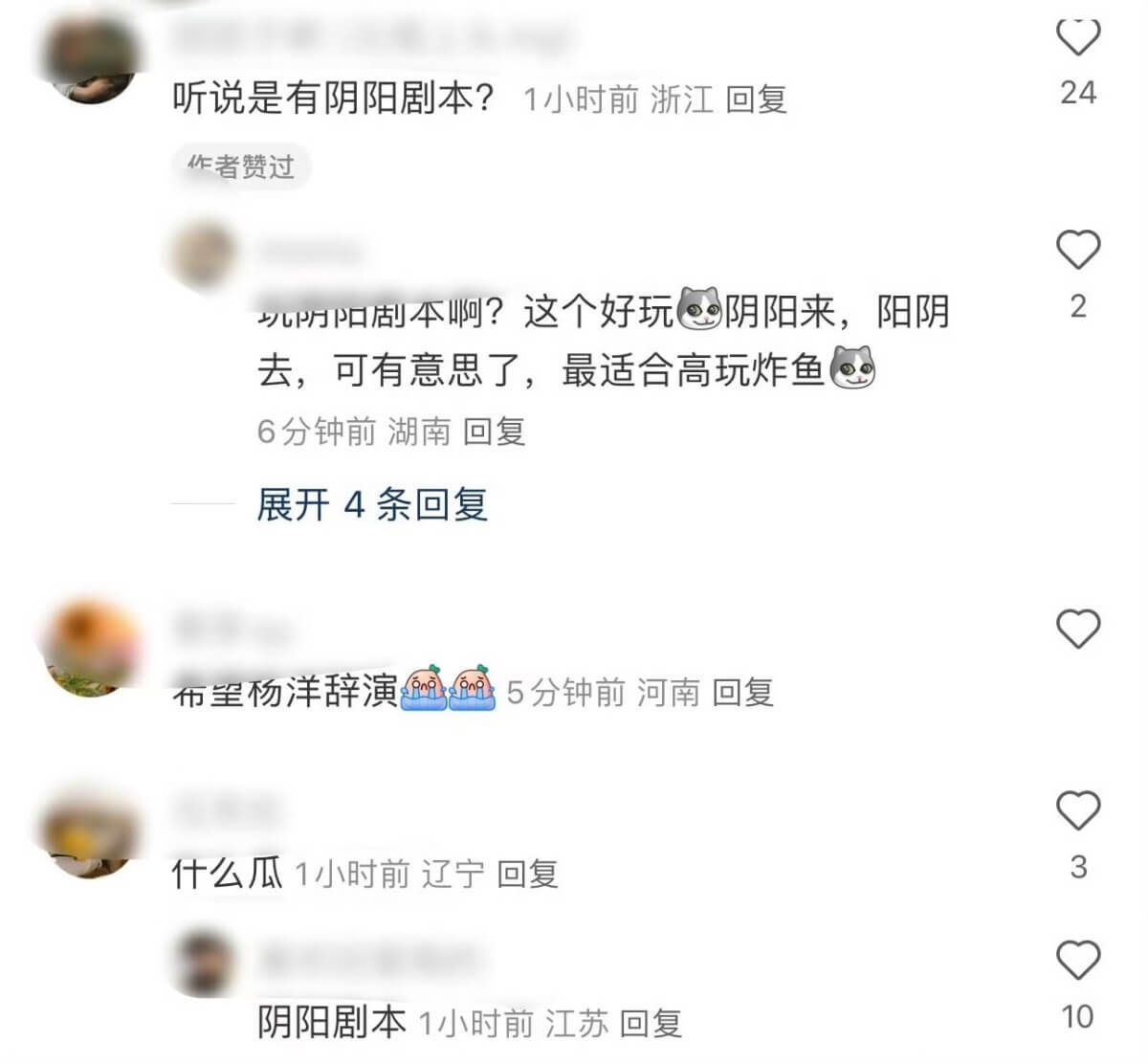The height and width of the screenshot is (1064, 1148).
Task: Like the 什么瓜 comment
Action: tap(1078, 810)
